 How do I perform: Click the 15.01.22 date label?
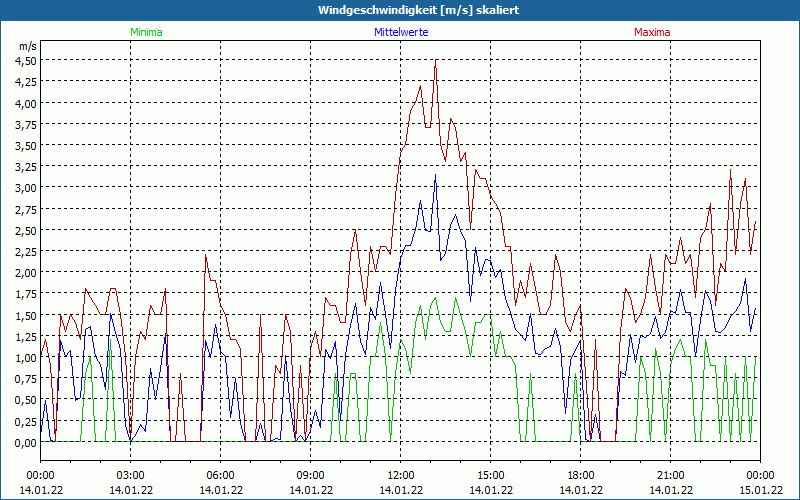760,490
